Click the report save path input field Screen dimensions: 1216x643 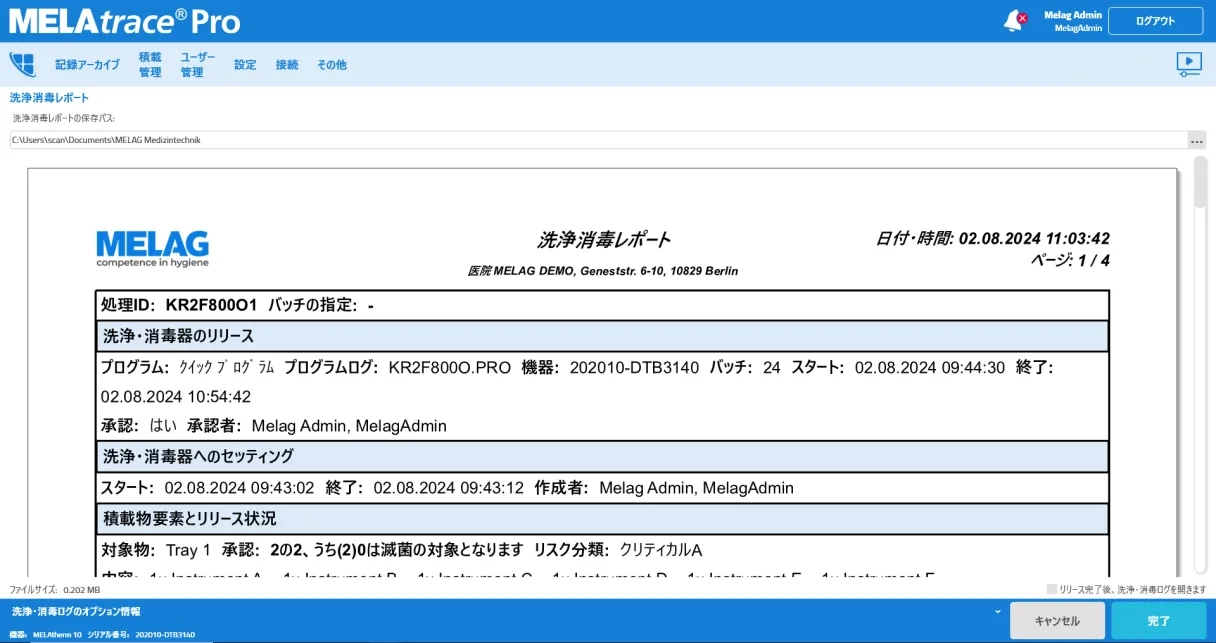pyautogui.click(x=597, y=141)
